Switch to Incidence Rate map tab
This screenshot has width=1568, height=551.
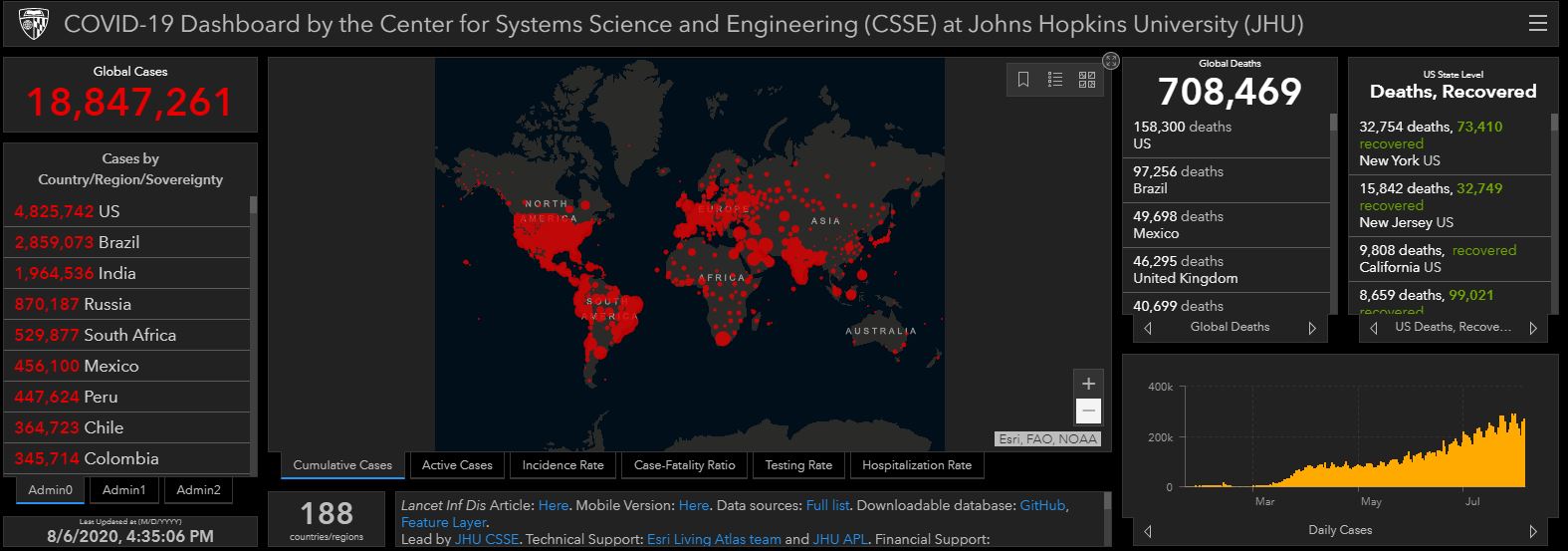(563, 465)
